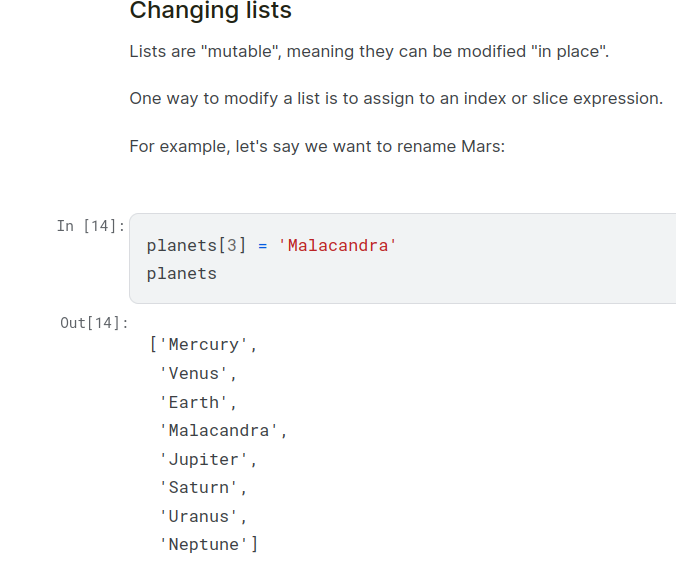Click the paragraph about assigning to an index

[395, 98]
